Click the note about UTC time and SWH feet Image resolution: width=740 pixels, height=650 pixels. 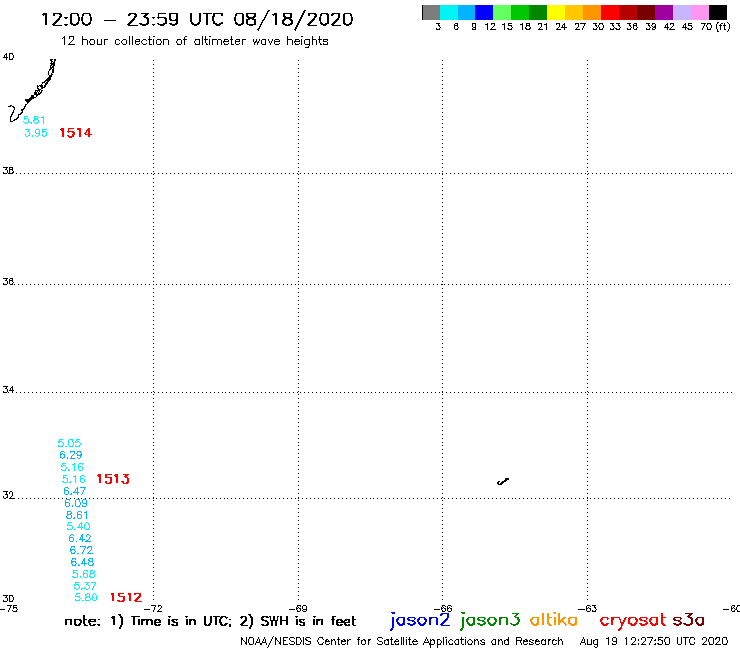coord(210,621)
